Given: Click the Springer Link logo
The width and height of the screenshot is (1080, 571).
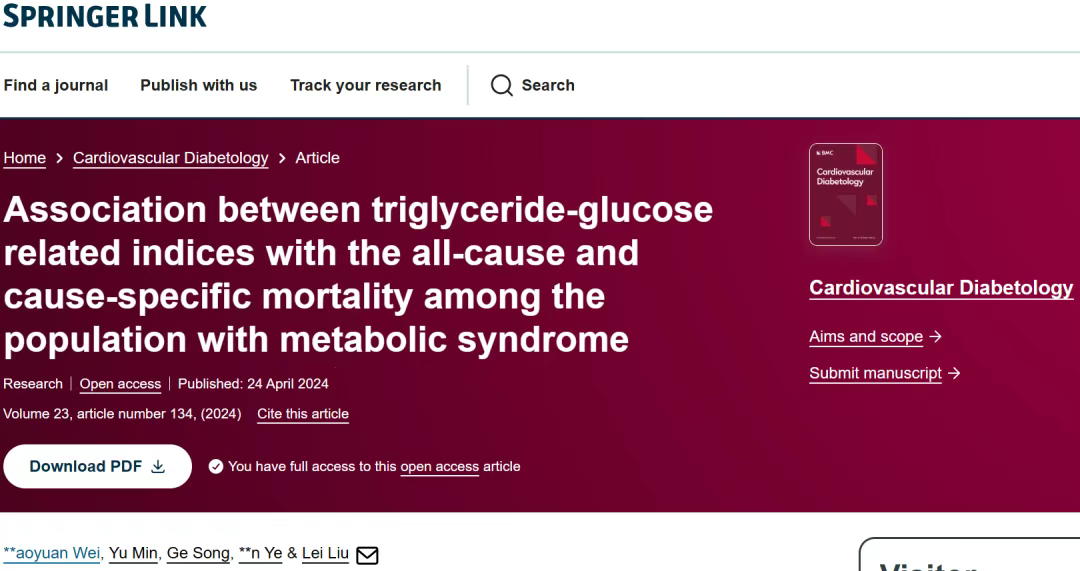Looking at the screenshot, I should (x=105, y=15).
